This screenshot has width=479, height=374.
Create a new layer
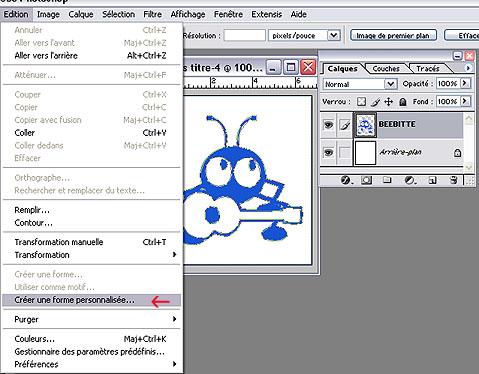(432, 180)
